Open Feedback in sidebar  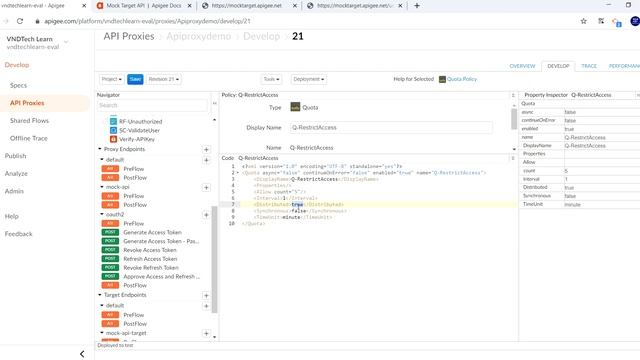18,234
